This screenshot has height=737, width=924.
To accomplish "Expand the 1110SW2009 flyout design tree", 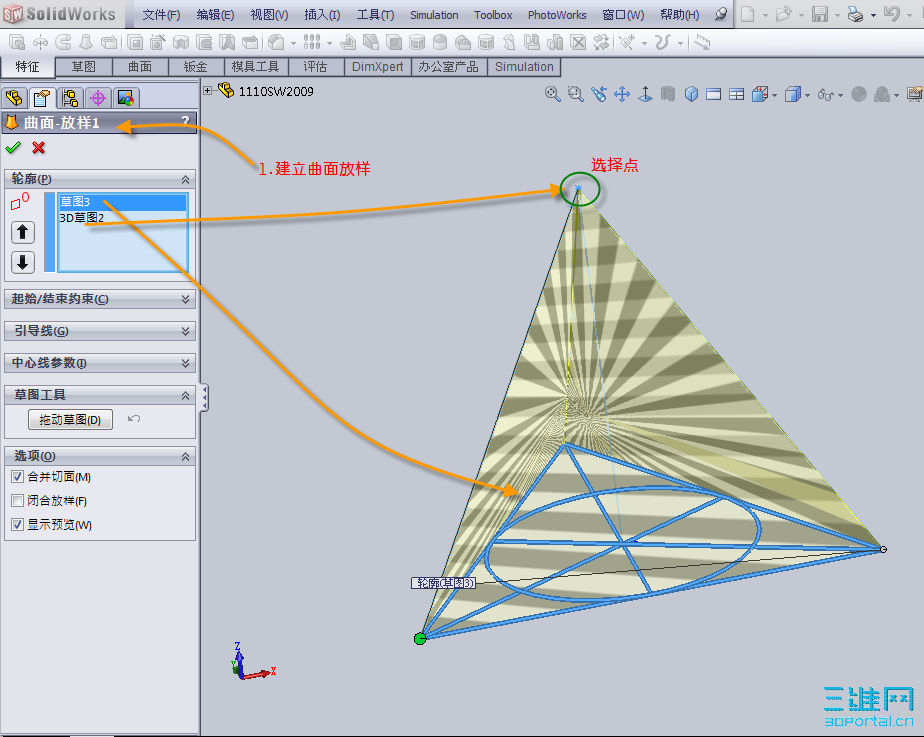I will pos(207,91).
